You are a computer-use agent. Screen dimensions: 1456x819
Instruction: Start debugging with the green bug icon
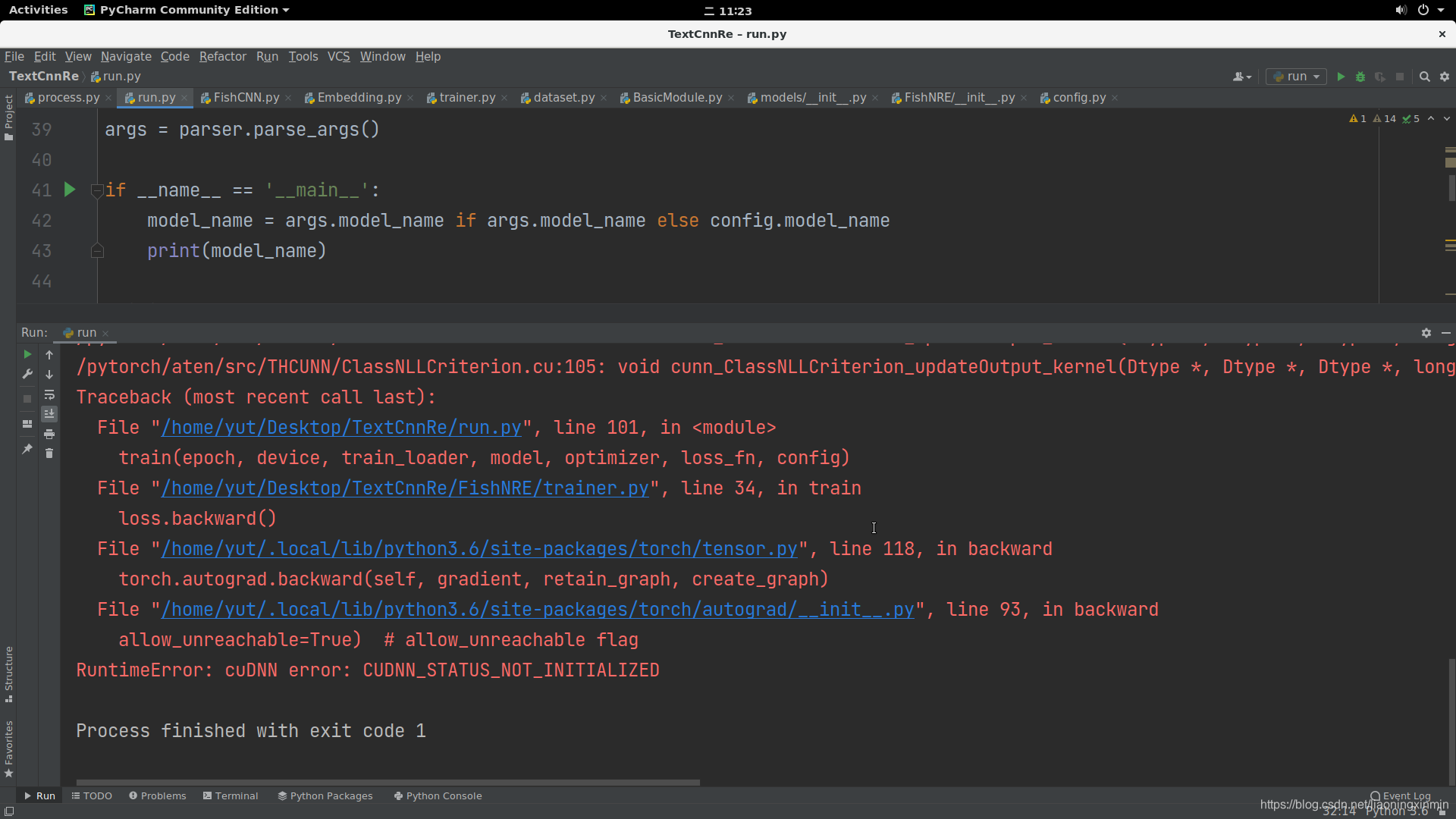[1360, 77]
